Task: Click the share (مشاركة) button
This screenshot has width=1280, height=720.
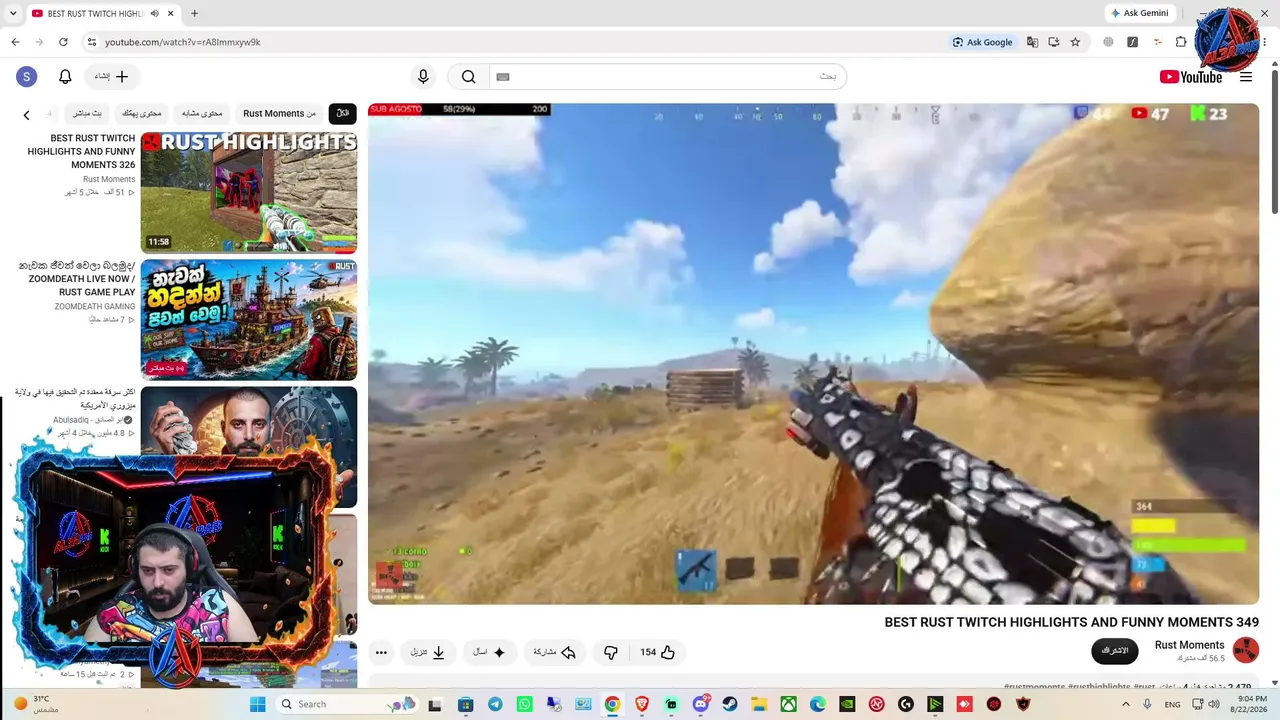Action: [554, 653]
